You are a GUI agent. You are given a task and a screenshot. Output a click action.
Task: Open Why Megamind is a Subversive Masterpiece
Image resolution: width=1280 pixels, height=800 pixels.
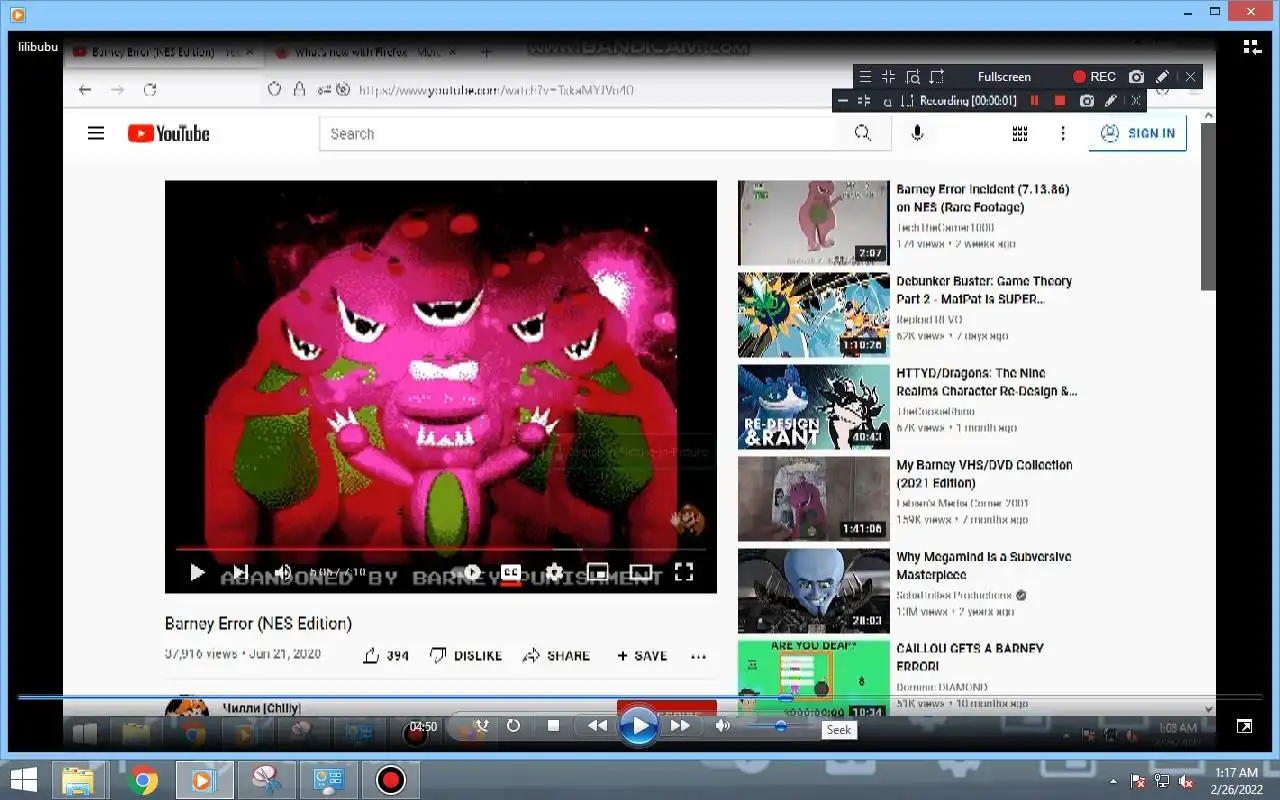pos(984,566)
